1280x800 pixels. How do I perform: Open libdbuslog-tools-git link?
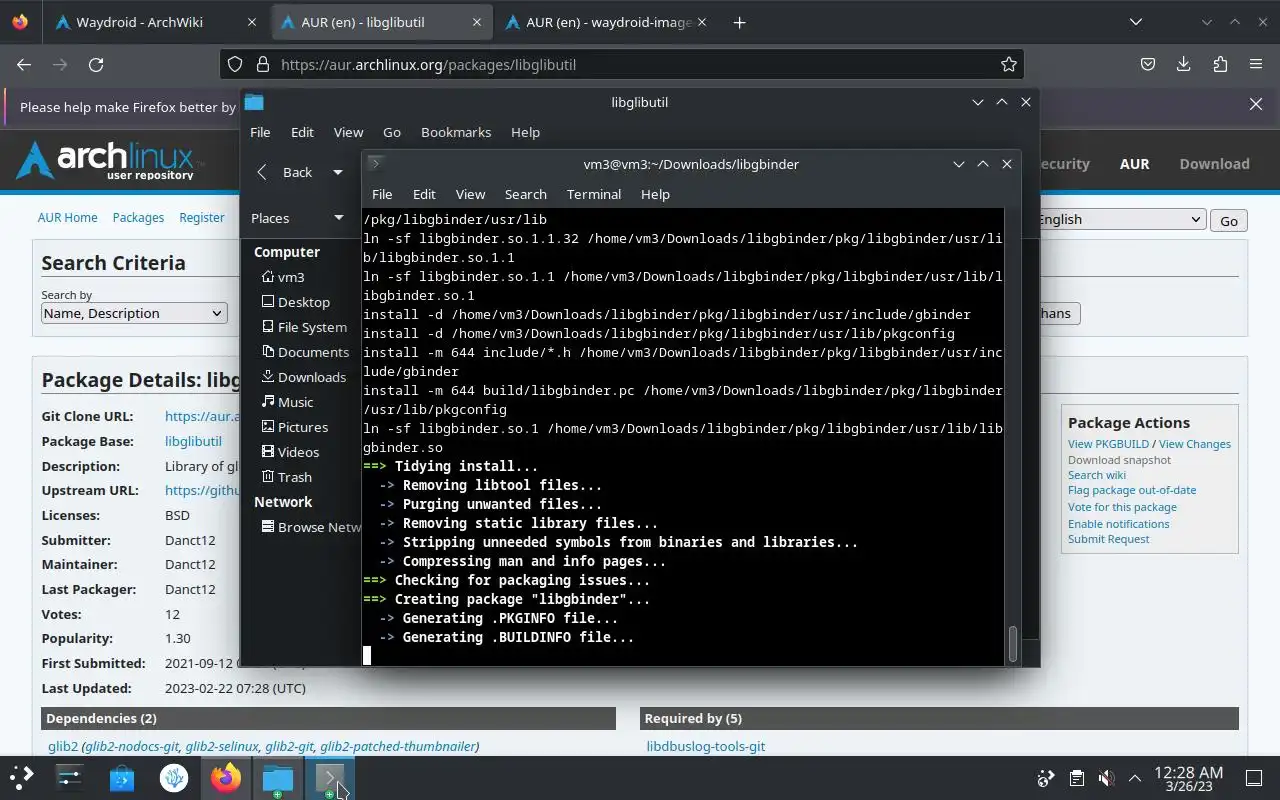coord(706,746)
